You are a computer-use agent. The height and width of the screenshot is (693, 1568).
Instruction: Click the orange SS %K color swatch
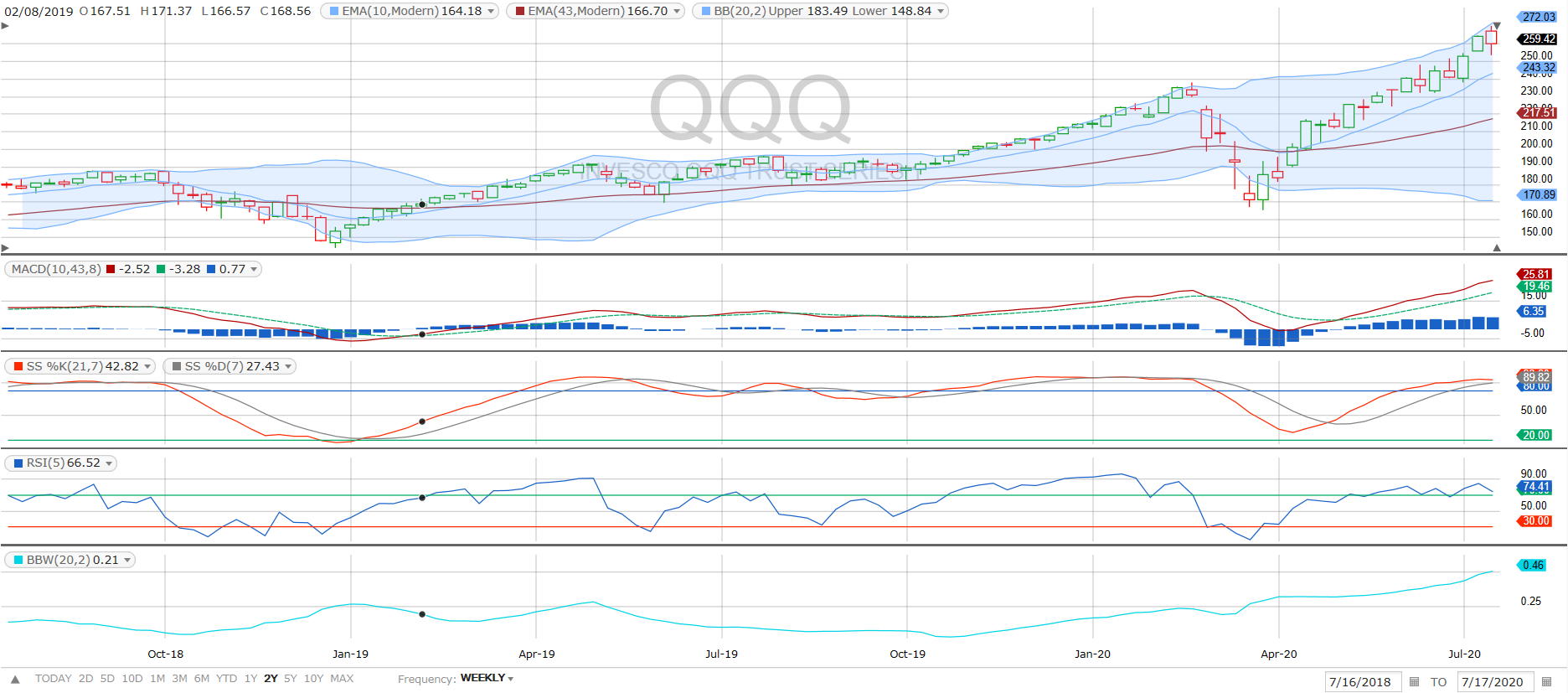click(x=18, y=366)
